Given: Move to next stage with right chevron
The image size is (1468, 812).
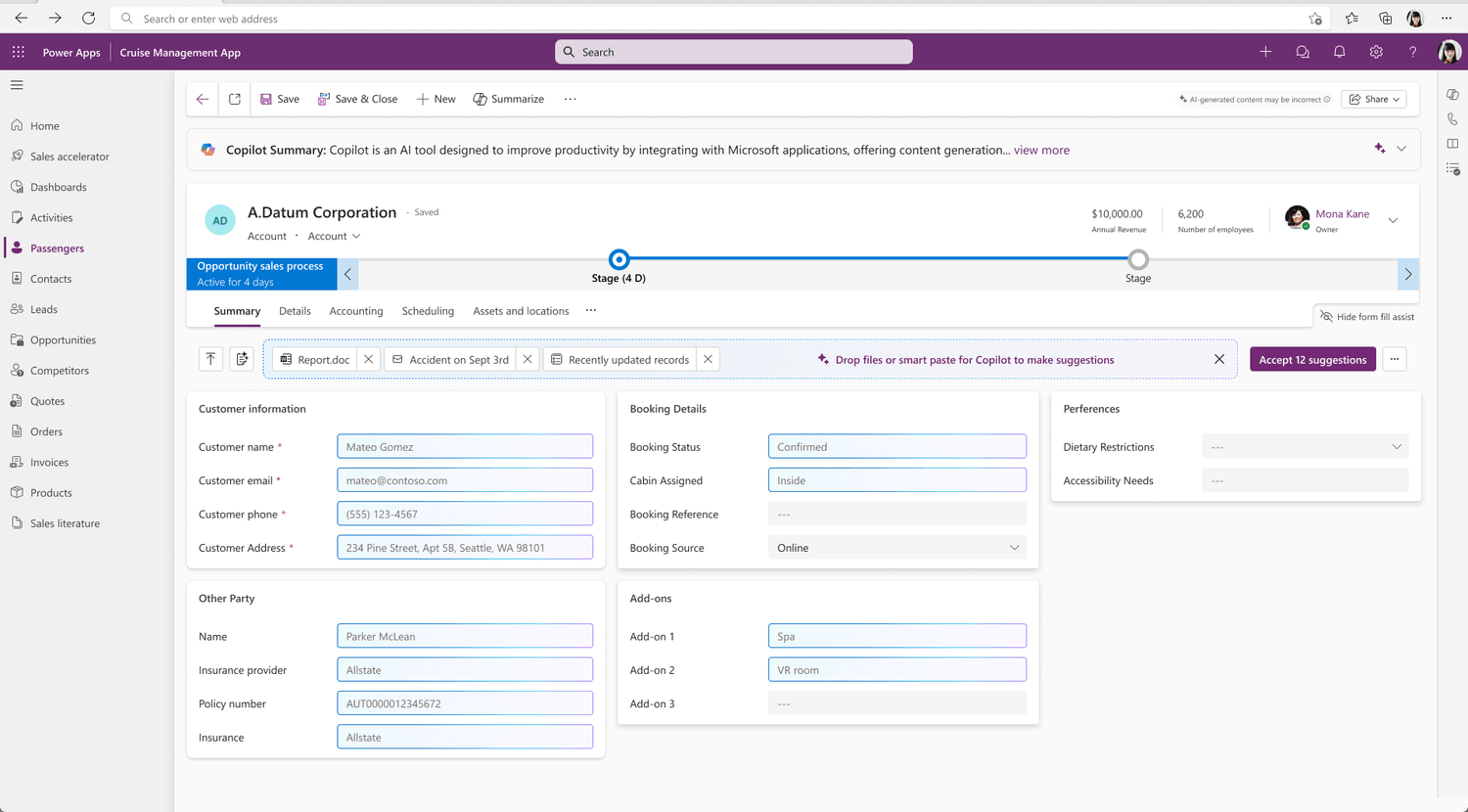Looking at the screenshot, I should click(1408, 274).
